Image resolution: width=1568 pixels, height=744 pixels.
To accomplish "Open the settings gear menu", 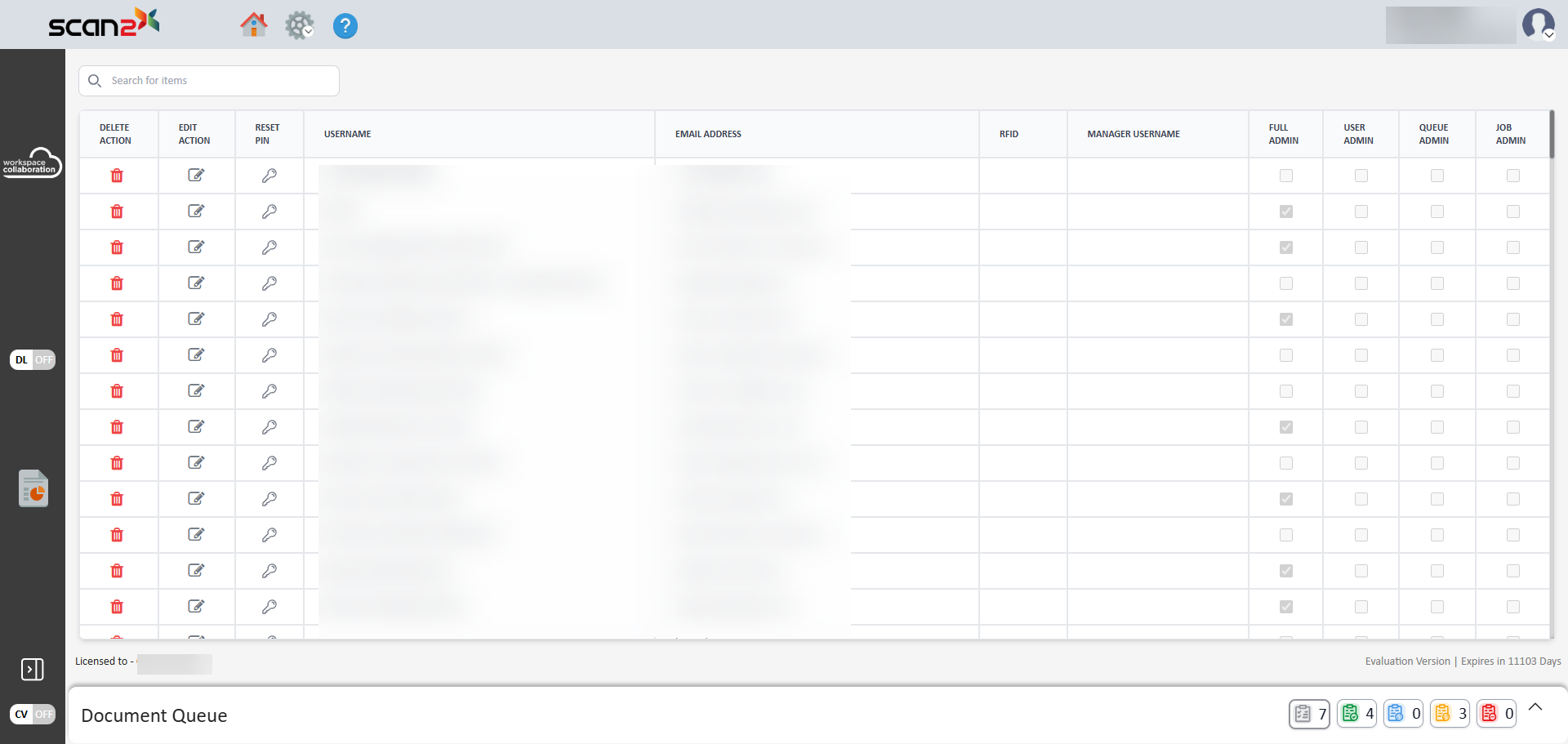I will [299, 25].
